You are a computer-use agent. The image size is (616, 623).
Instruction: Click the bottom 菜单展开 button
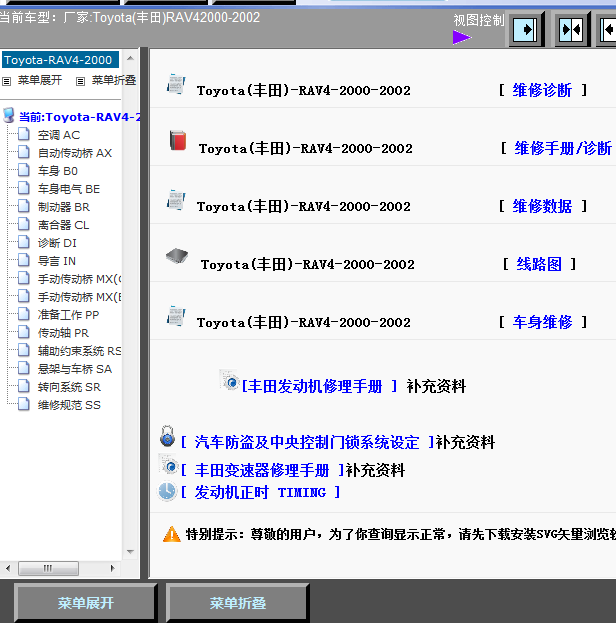[x=85, y=602]
